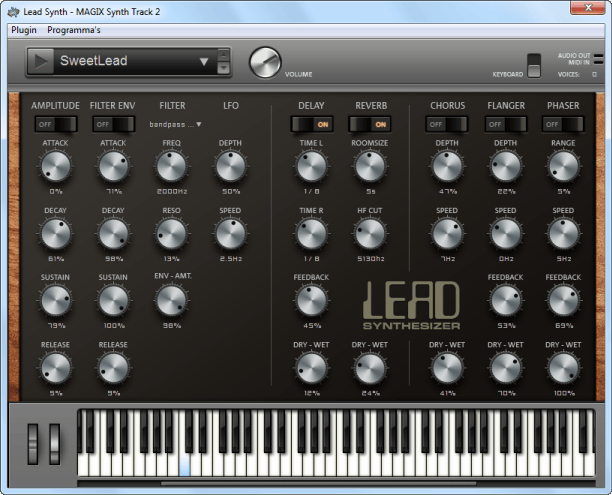Click the Env-Amt knob
Image resolution: width=612 pixels, height=495 pixels.
[171, 300]
